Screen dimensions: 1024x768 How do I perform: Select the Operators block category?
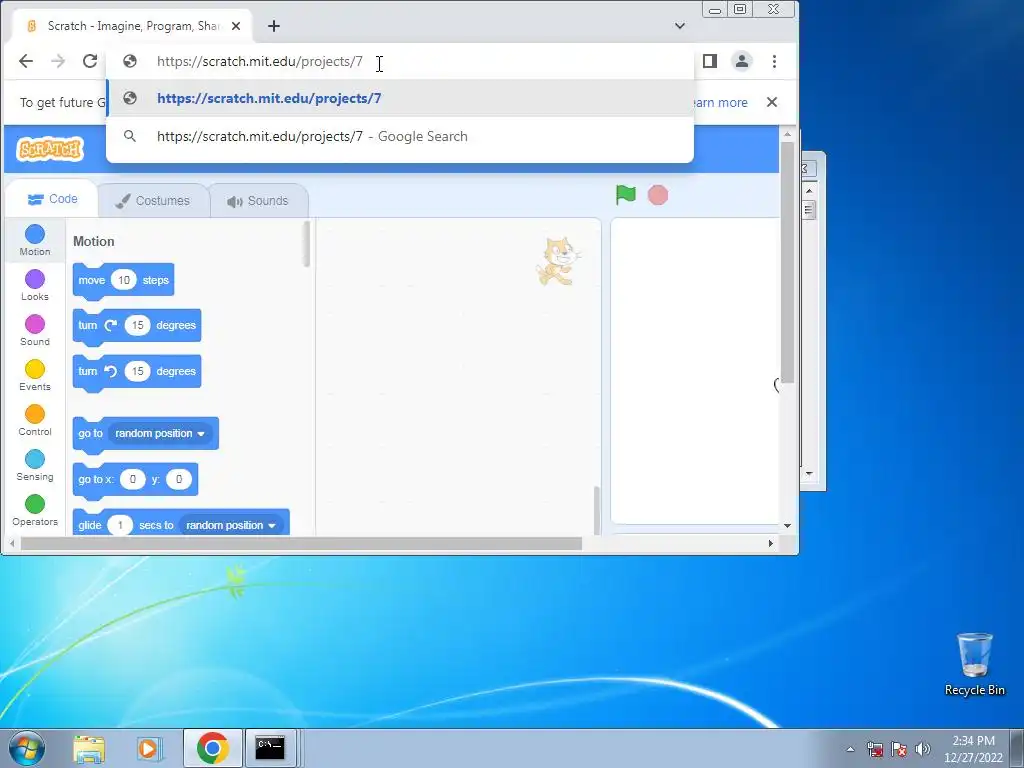coord(35,511)
